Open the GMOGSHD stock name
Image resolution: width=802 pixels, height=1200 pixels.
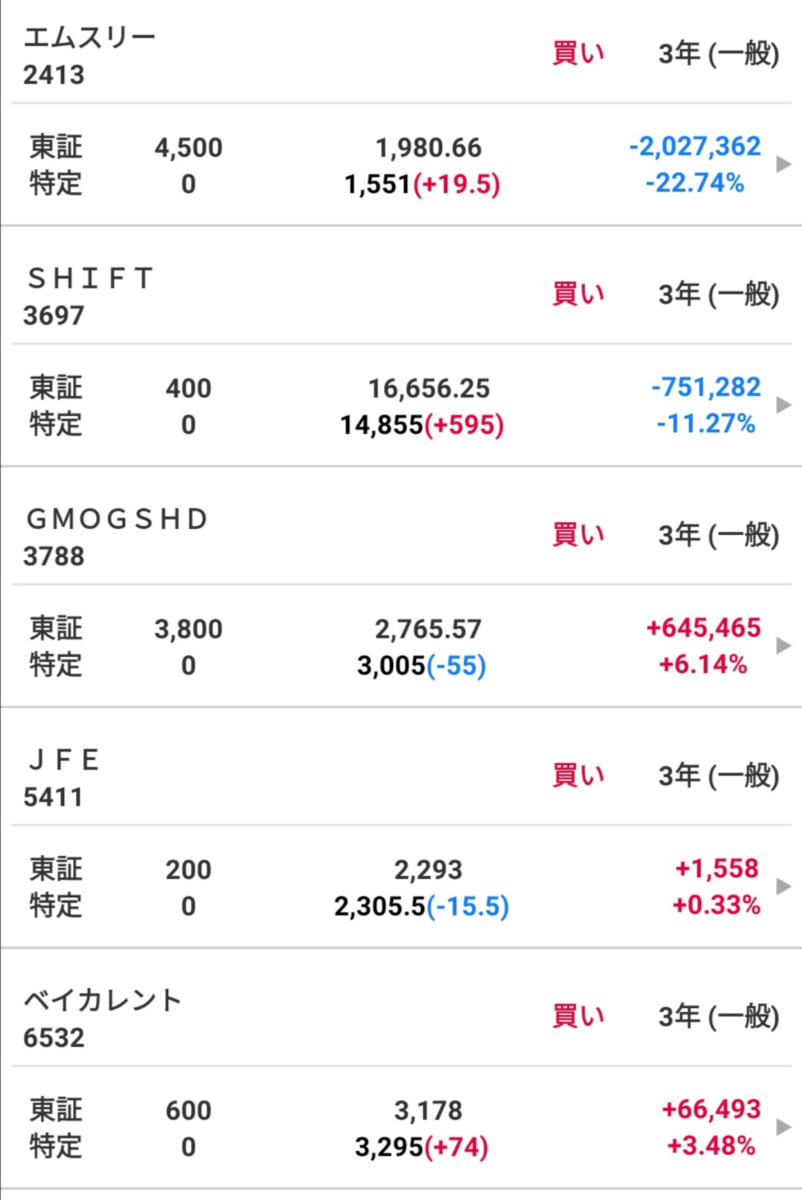click(116, 520)
